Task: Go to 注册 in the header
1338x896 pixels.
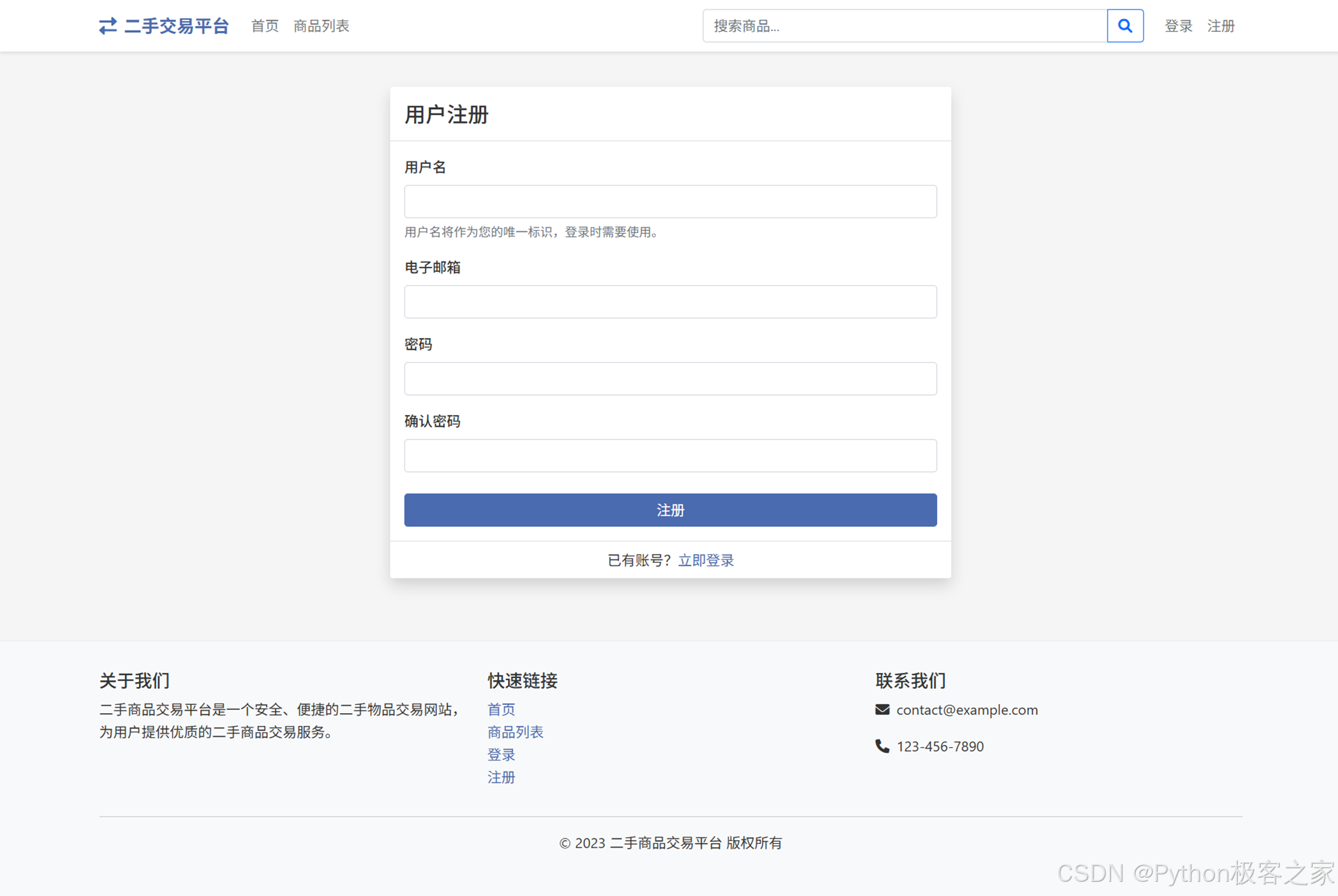Action: [1221, 26]
